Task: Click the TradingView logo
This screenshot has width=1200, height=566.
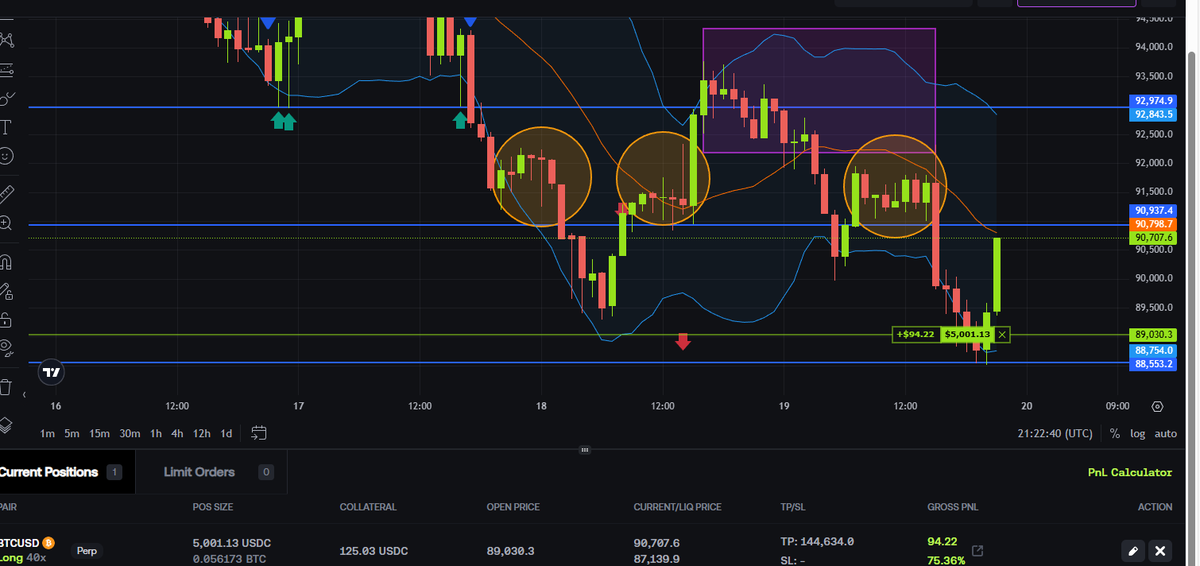Action: point(52,372)
